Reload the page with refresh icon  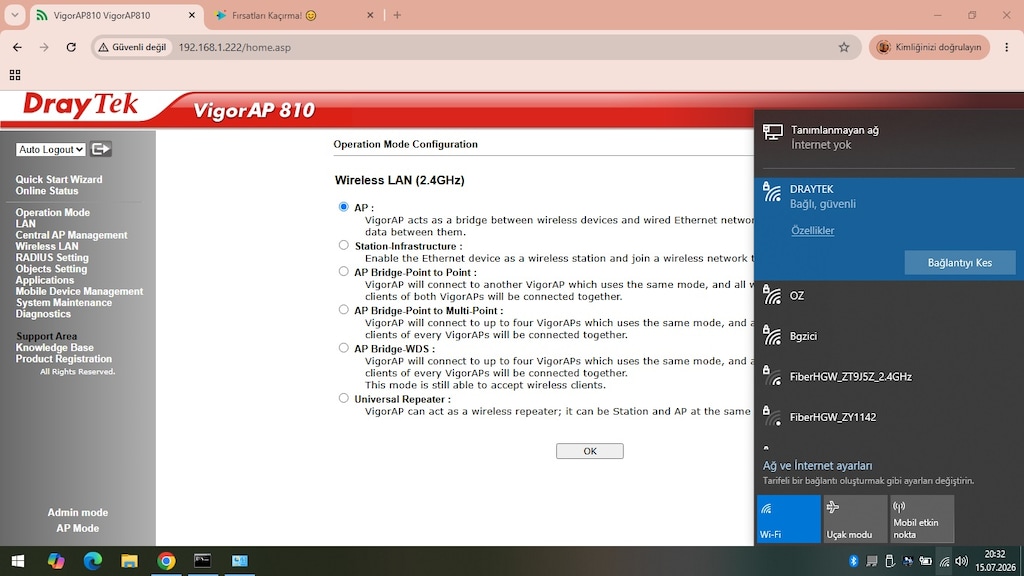click(x=71, y=47)
